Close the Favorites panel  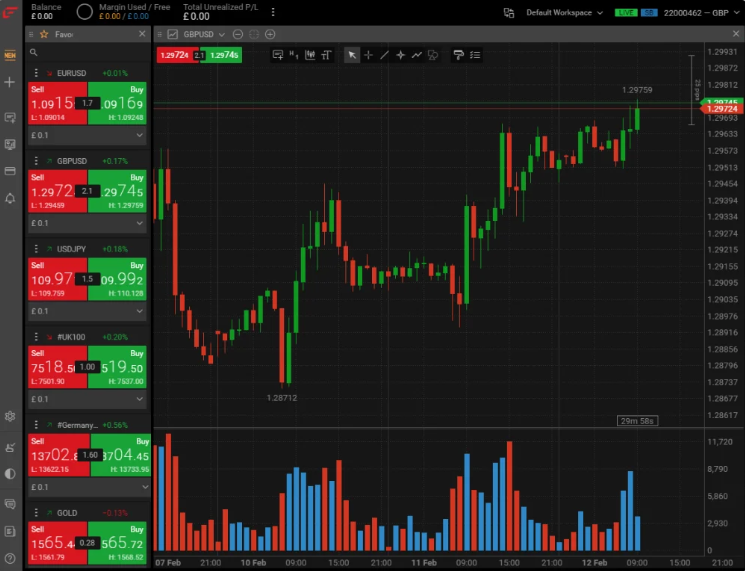click(142, 34)
